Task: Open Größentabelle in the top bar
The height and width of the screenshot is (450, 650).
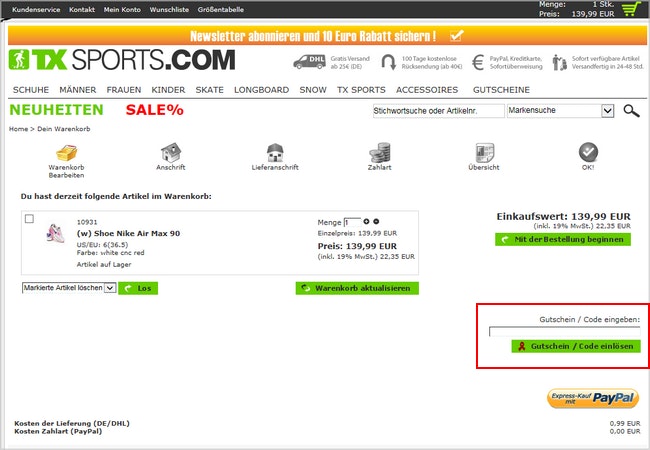Action: pos(221,10)
